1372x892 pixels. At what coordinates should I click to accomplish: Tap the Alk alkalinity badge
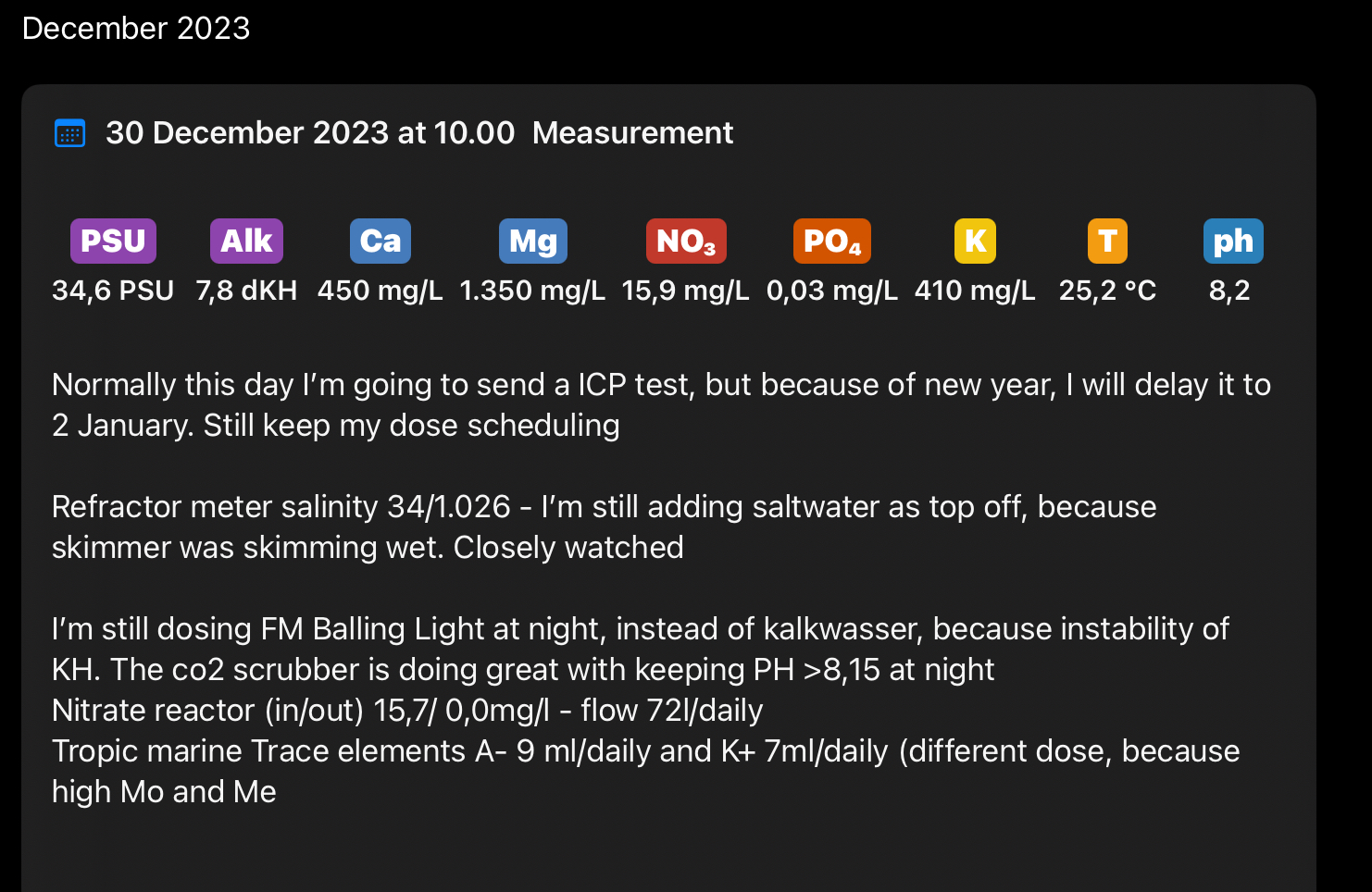(246, 242)
